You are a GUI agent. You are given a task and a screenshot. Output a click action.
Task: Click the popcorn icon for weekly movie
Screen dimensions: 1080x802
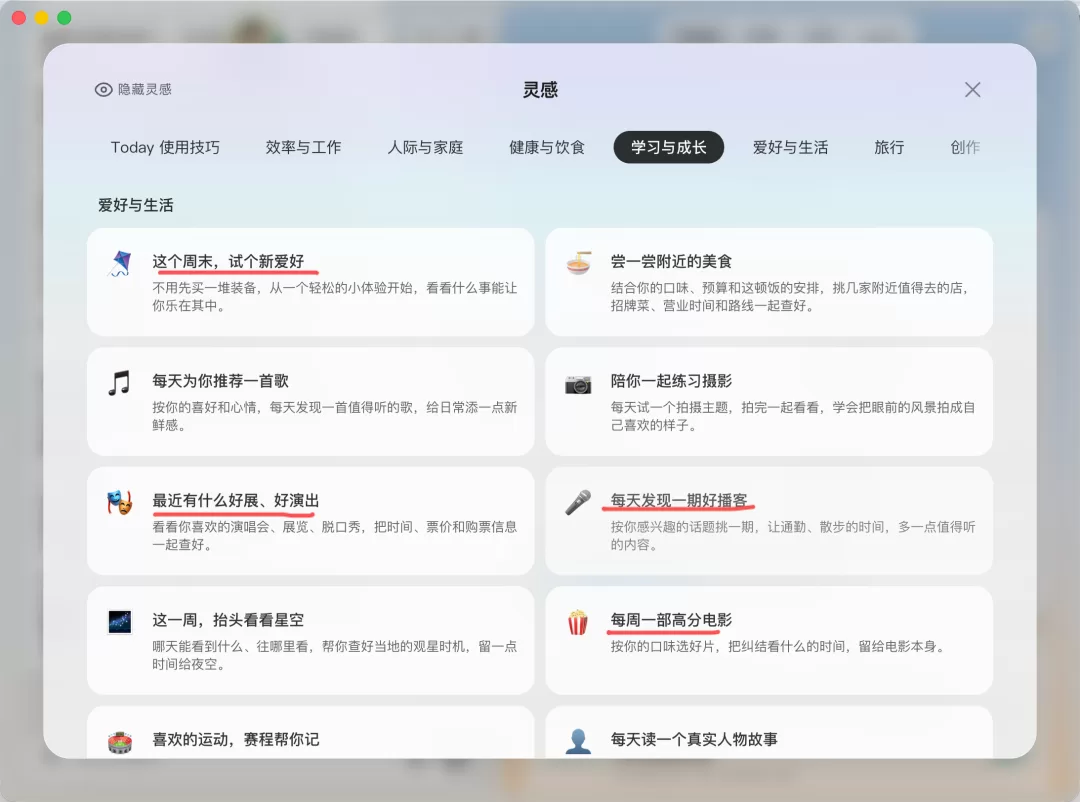tap(578, 621)
